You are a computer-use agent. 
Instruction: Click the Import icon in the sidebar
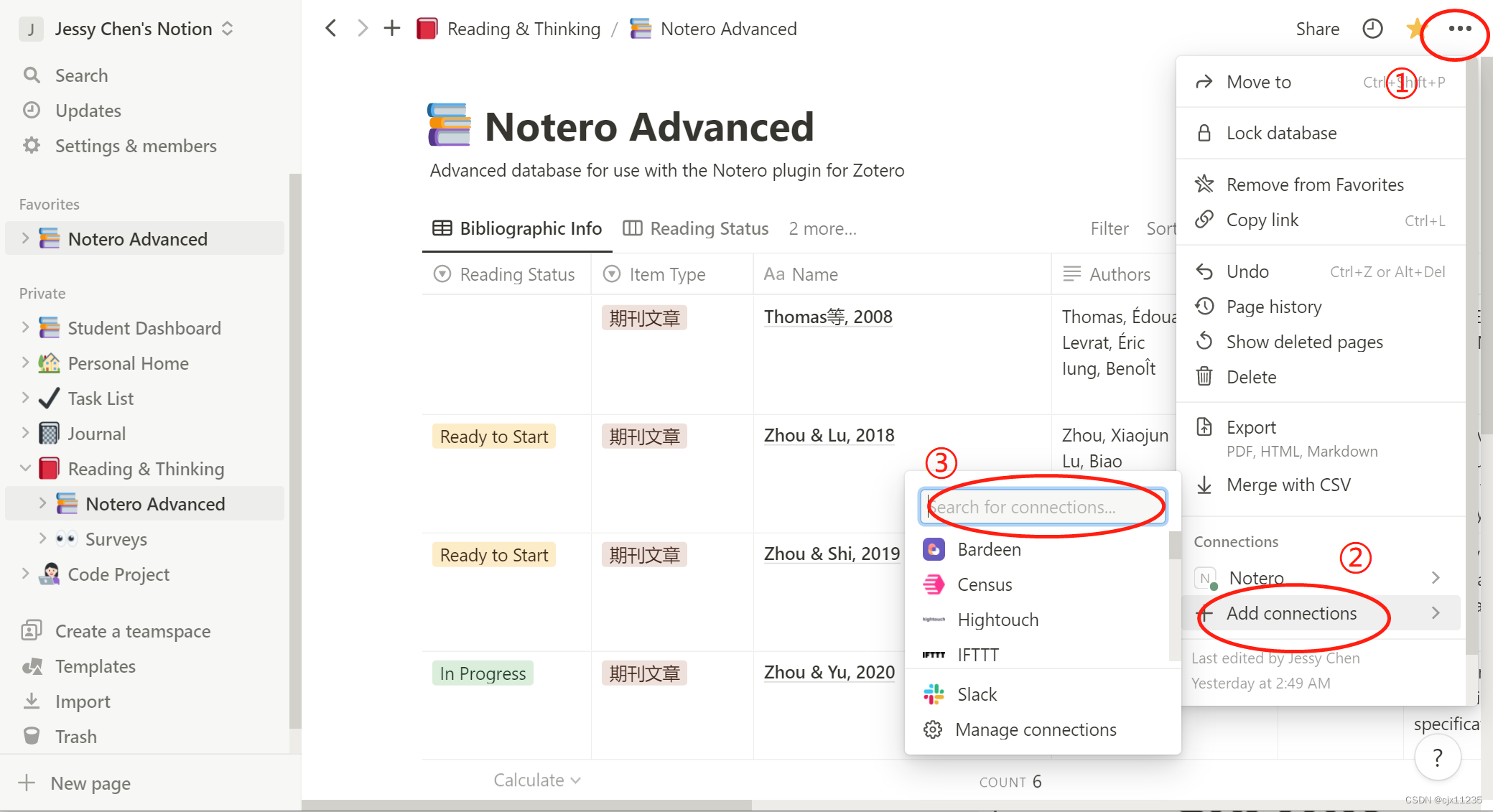click(x=32, y=701)
